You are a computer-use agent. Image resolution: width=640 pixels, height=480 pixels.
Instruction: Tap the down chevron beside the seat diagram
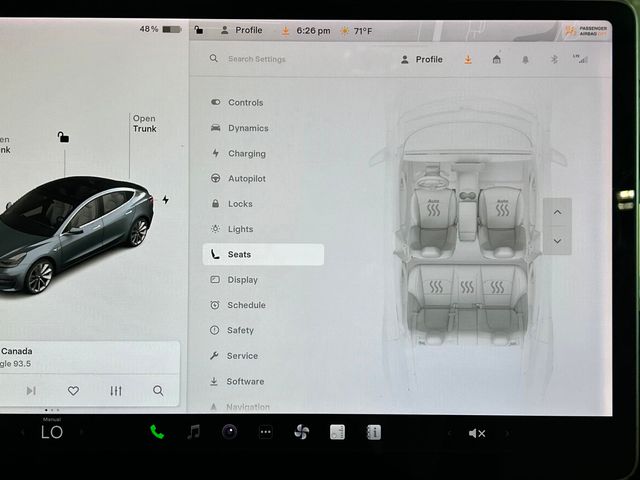tap(557, 241)
